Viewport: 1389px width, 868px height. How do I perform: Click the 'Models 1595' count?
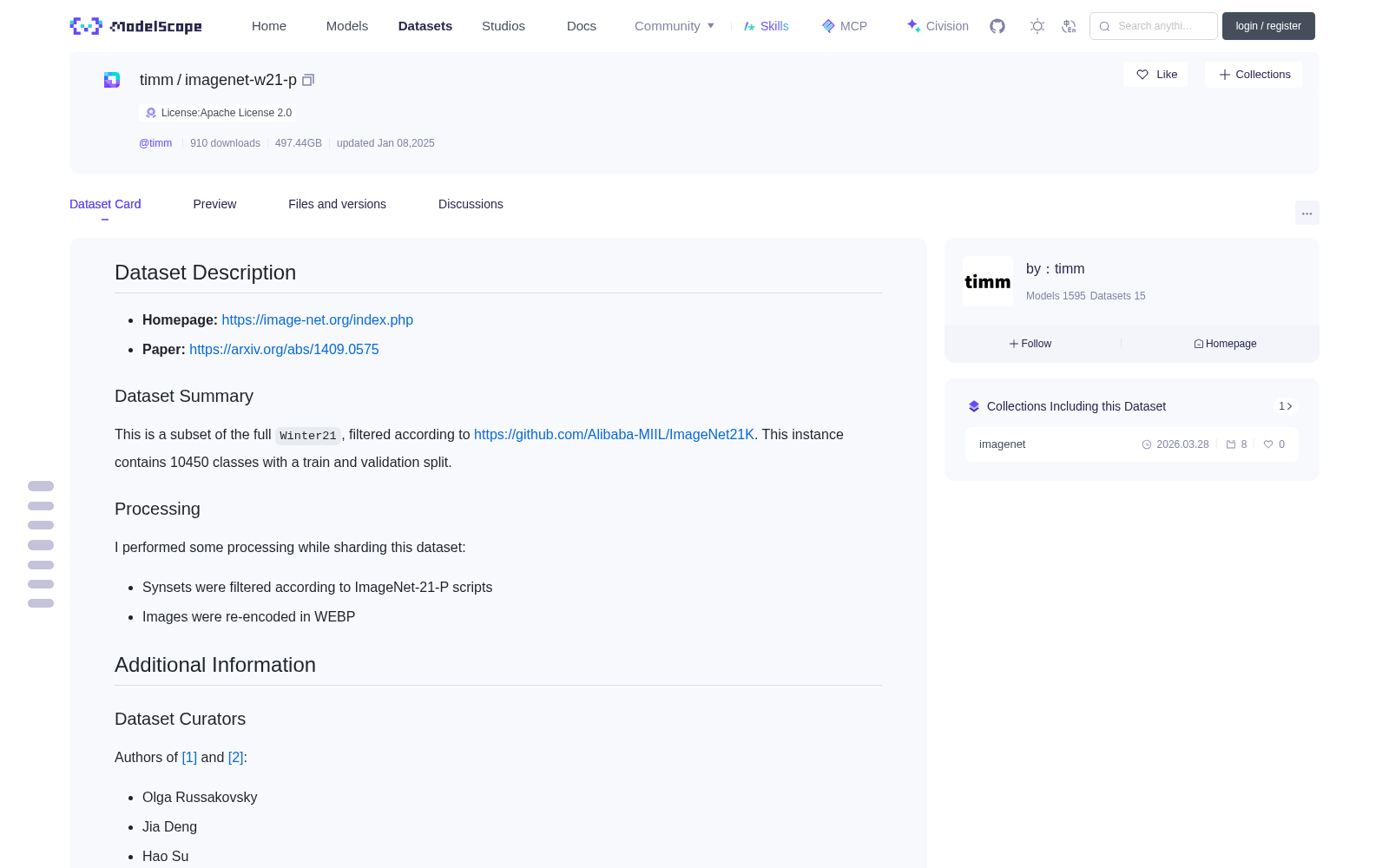point(1056,296)
